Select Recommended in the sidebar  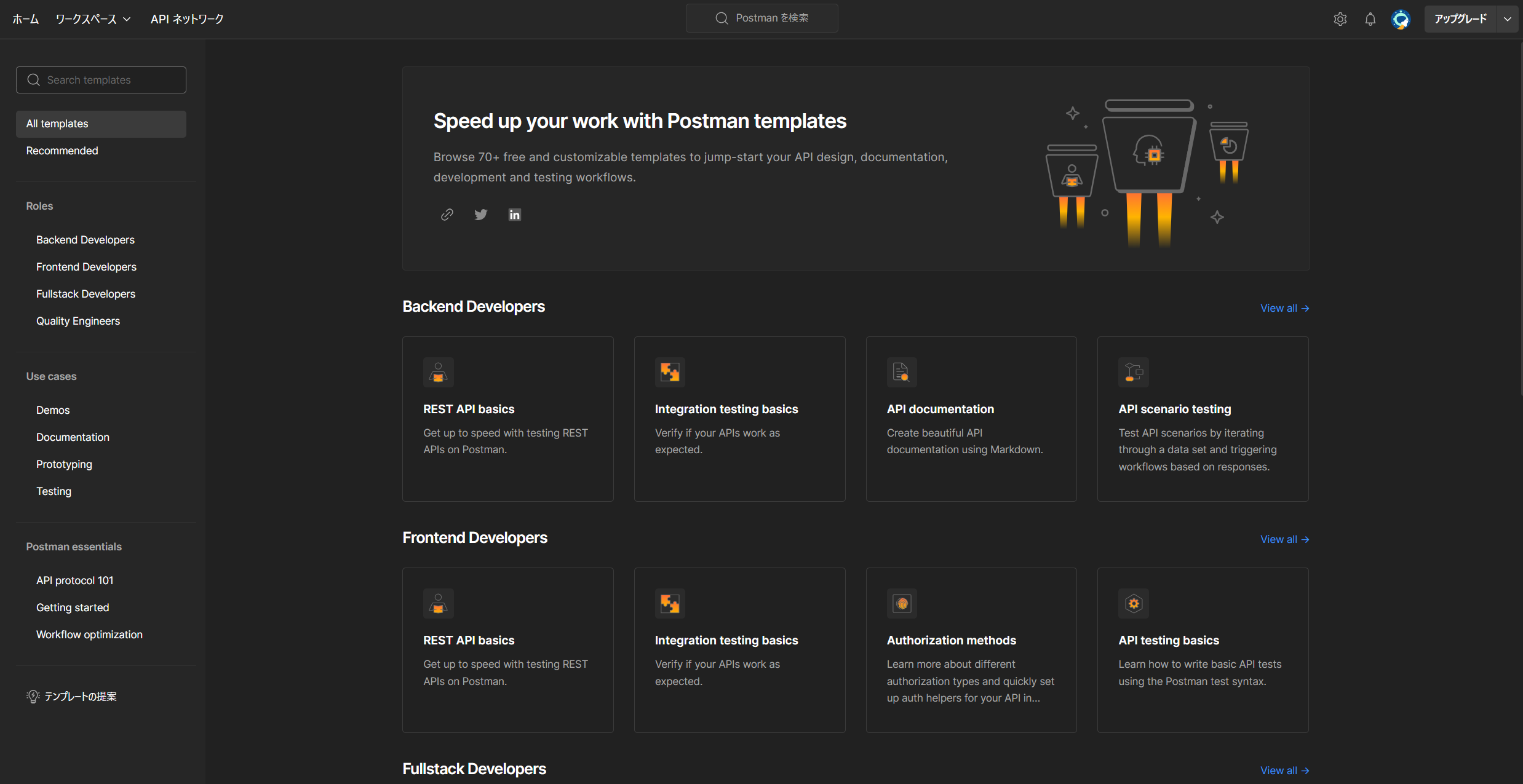tap(62, 151)
